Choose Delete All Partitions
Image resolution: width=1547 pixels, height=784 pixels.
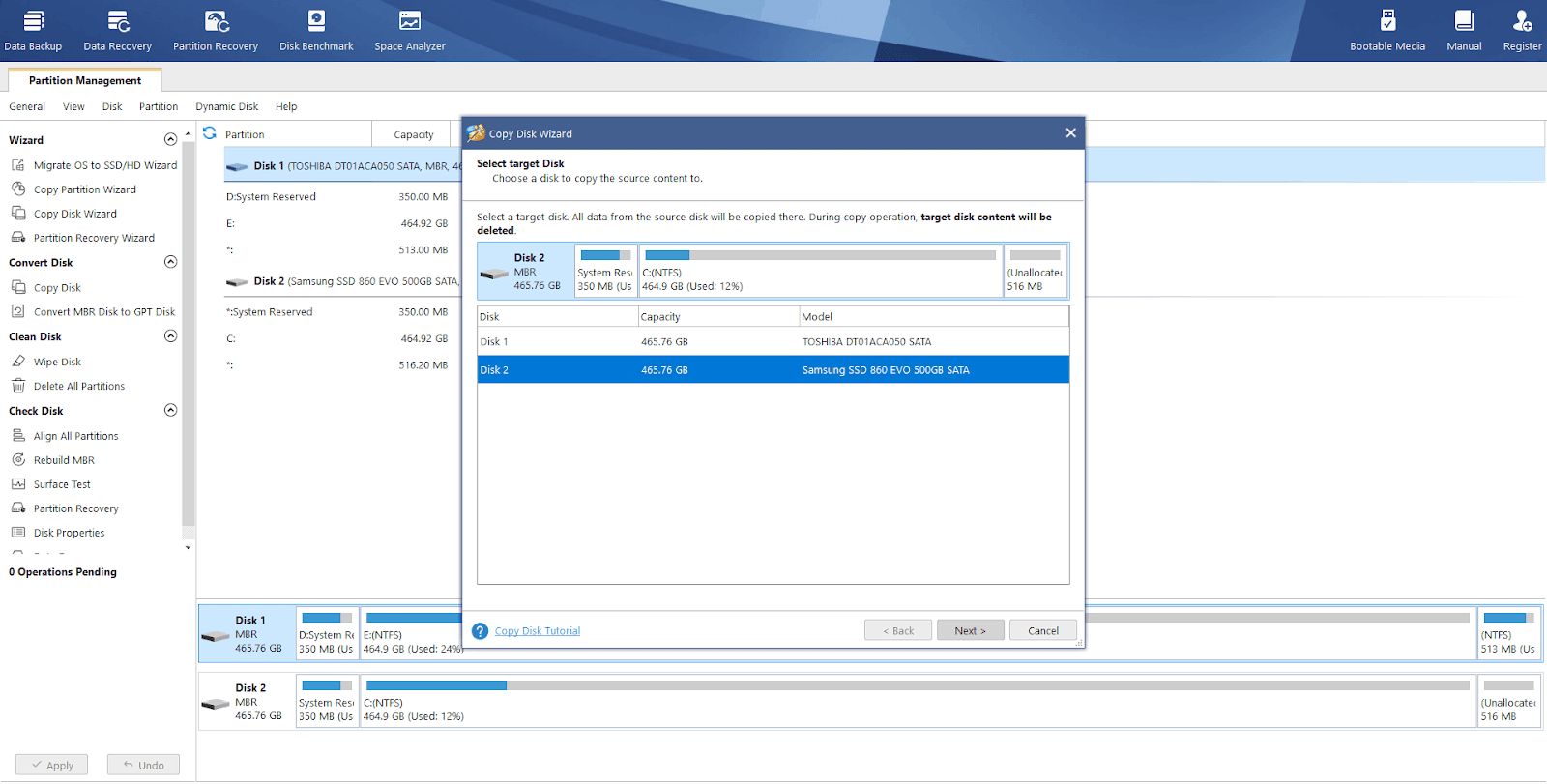tap(68, 386)
